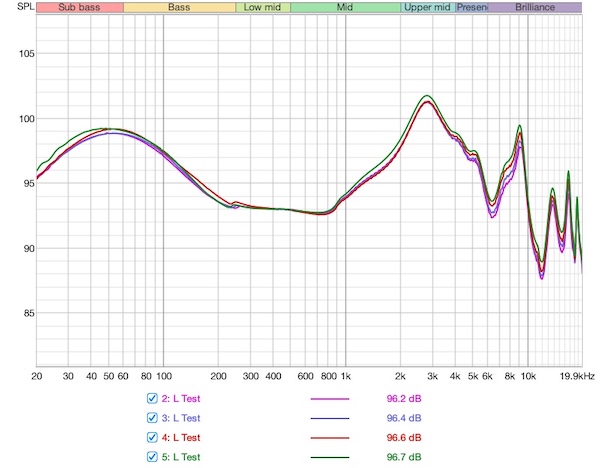The height and width of the screenshot is (468, 600).
Task: Click the 90 dB axis value
Action: click(29, 248)
